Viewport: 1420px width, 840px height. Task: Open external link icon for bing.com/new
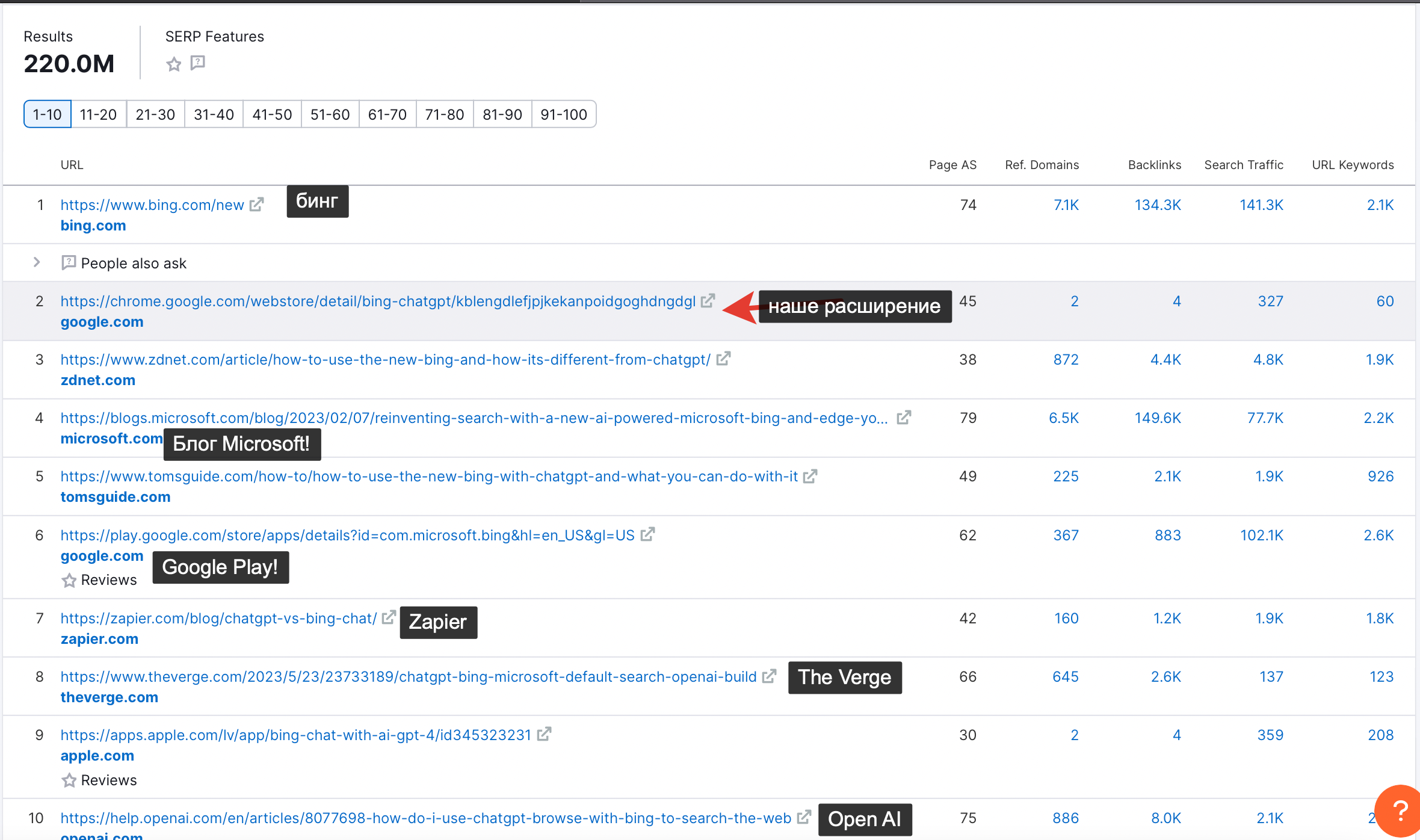tap(257, 205)
